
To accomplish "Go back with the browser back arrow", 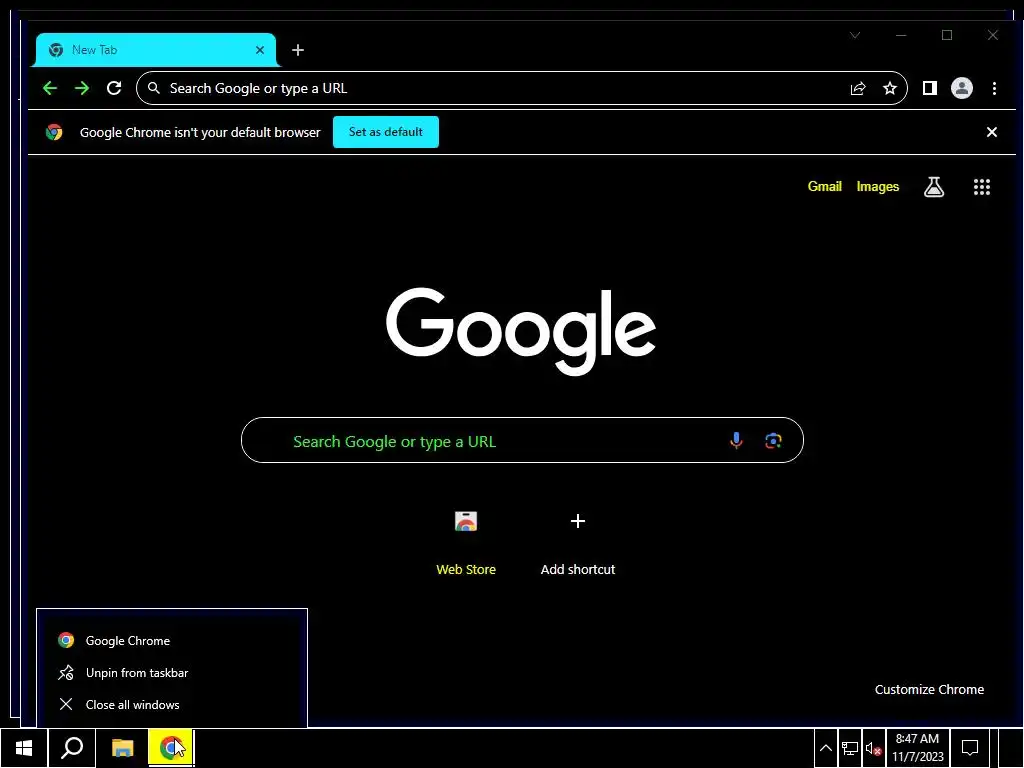I will [50, 88].
